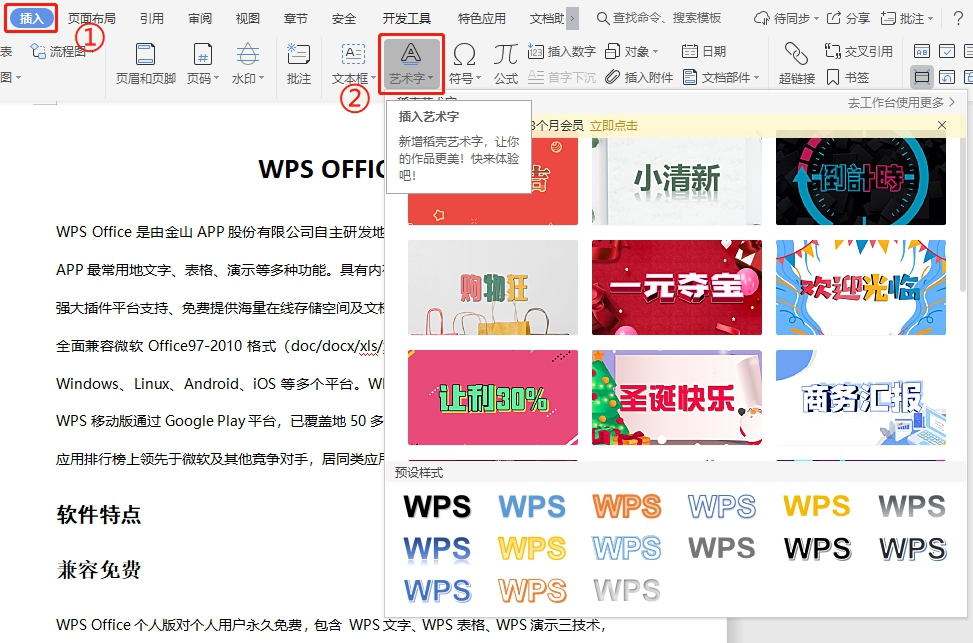
Task: Switch to the 引用 tab
Action: point(151,19)
